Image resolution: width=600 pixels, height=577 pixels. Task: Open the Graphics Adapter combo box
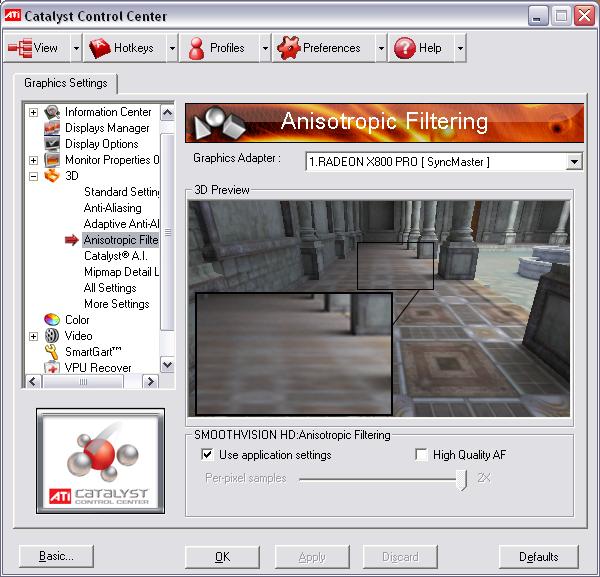tap(444, 162)
